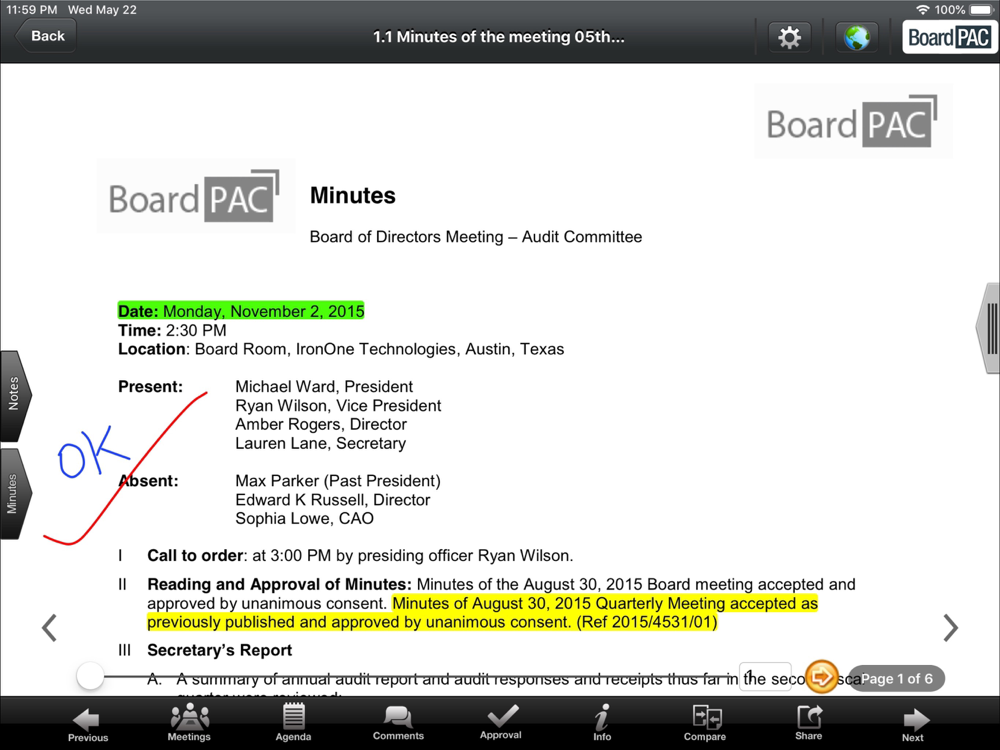
Task: Tap 'Sophia Lowe, CAO'
Action: (304, 518)
